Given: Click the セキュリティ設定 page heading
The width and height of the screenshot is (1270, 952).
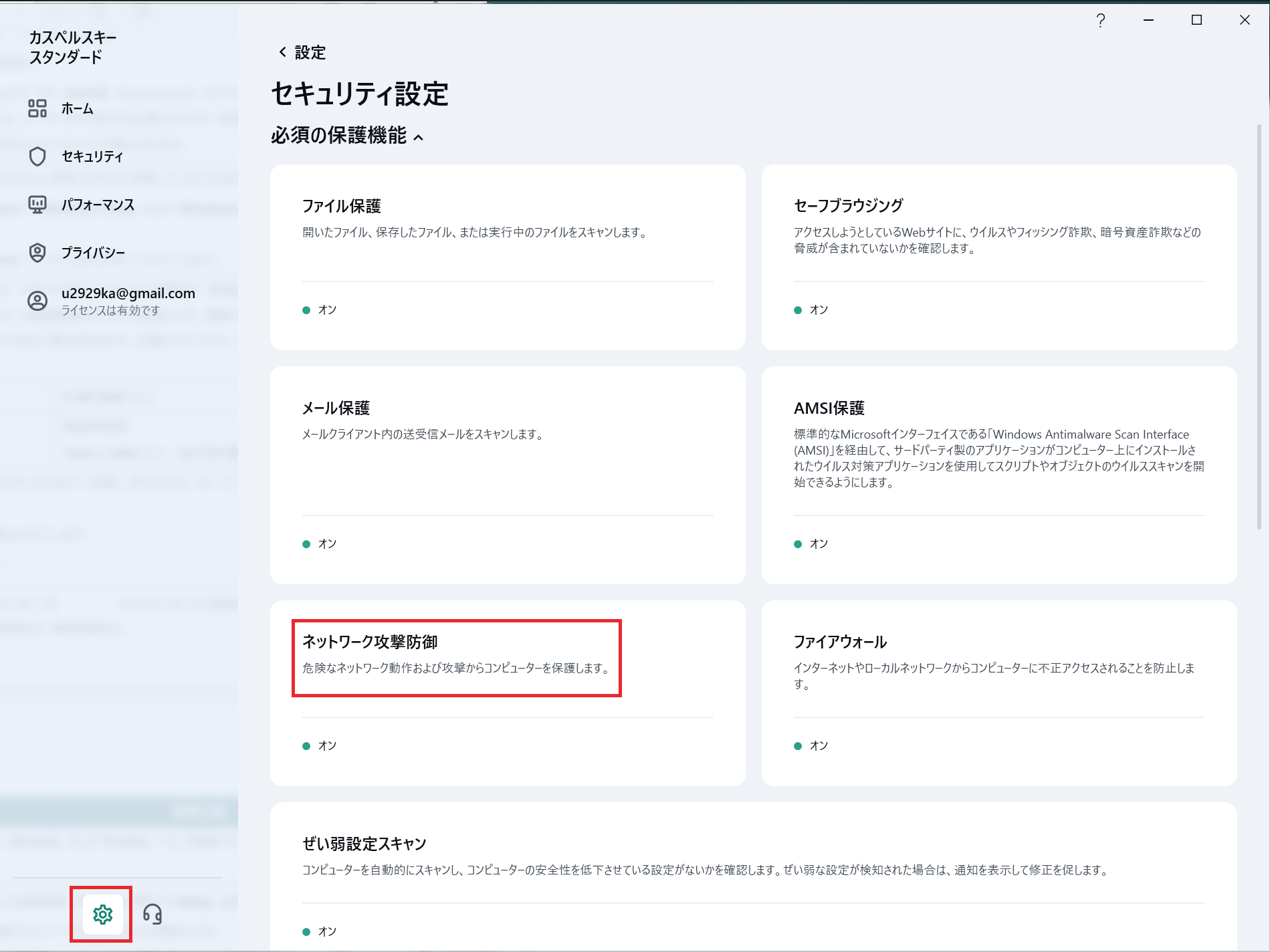Looking at the screenshot, I should pyautogui.click(x=360, y=94).
